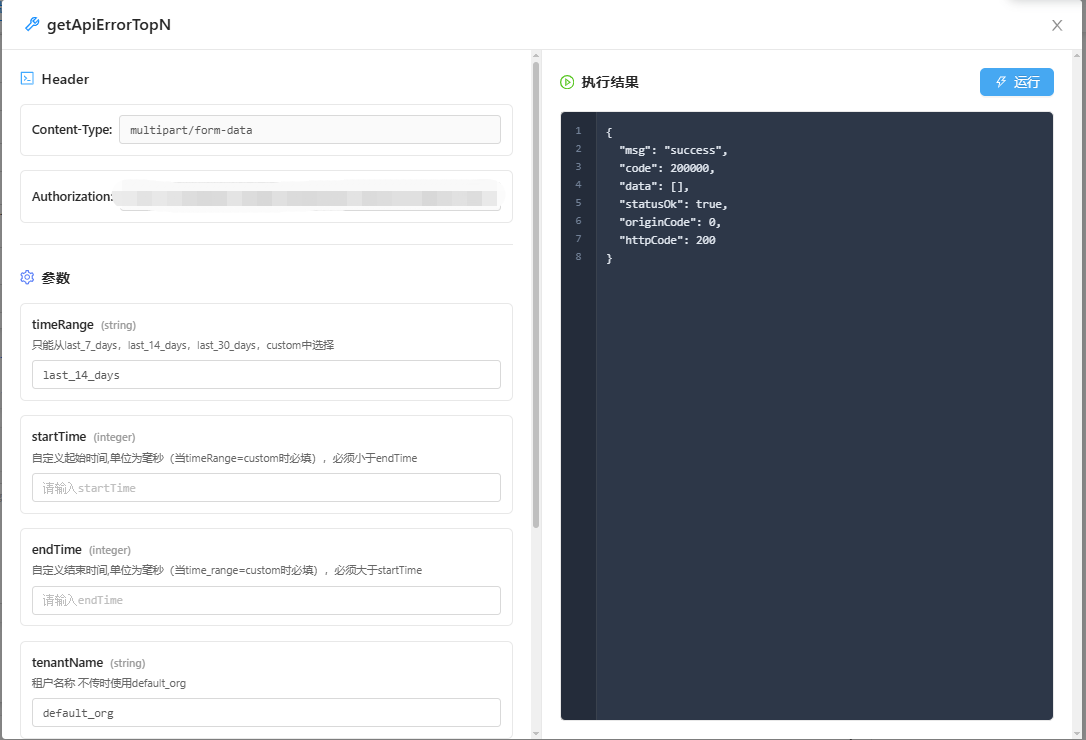
Task: Click the Authorization value field
Action: click(x=309, y=197)
